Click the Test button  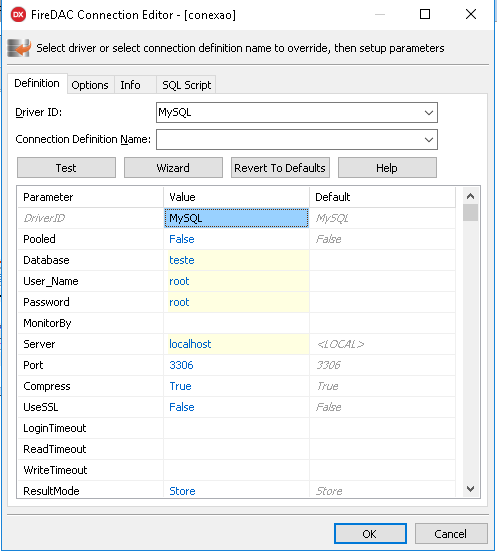66,168
